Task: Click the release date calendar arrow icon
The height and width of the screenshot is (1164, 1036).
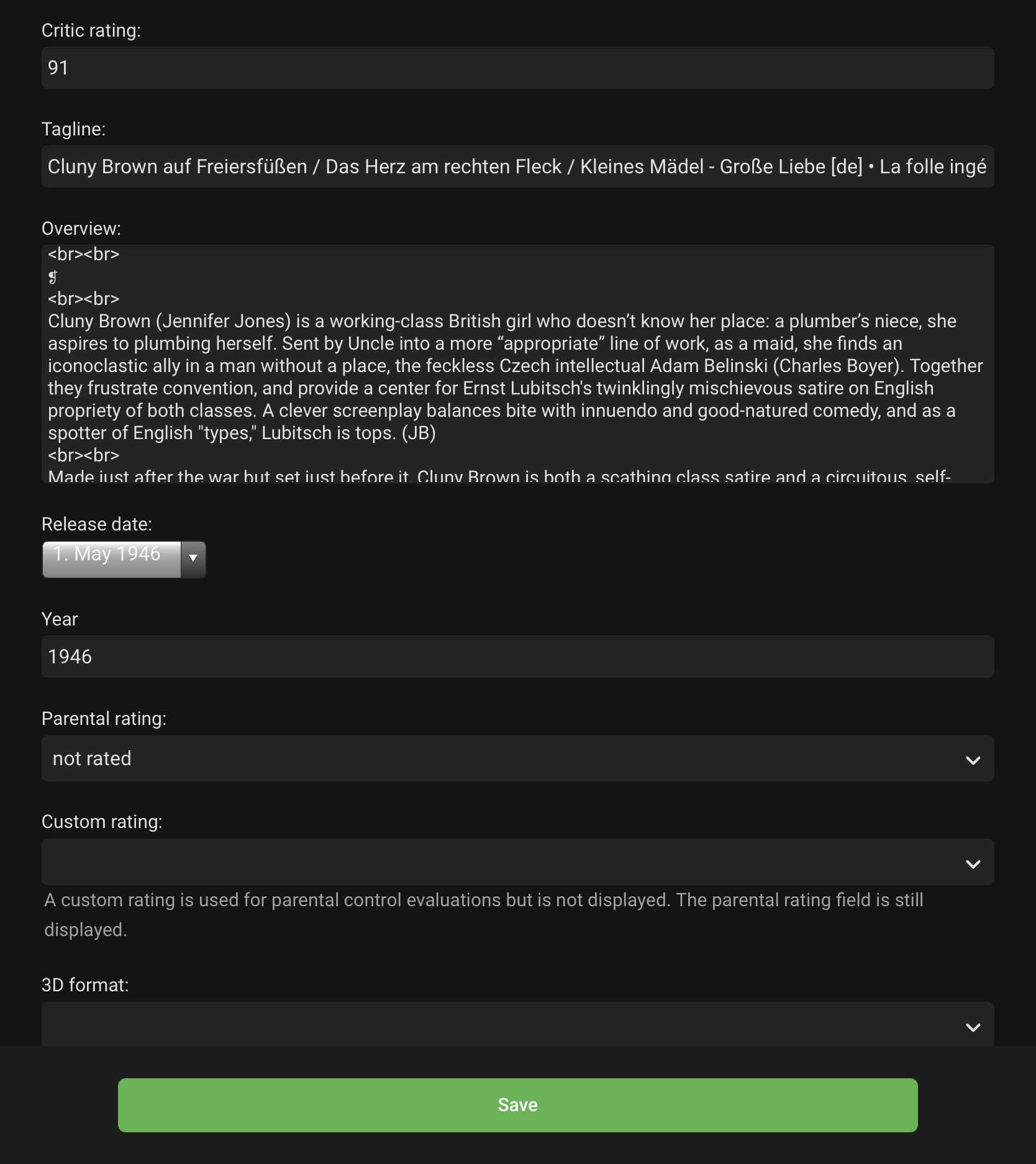Action: [193, 558]
